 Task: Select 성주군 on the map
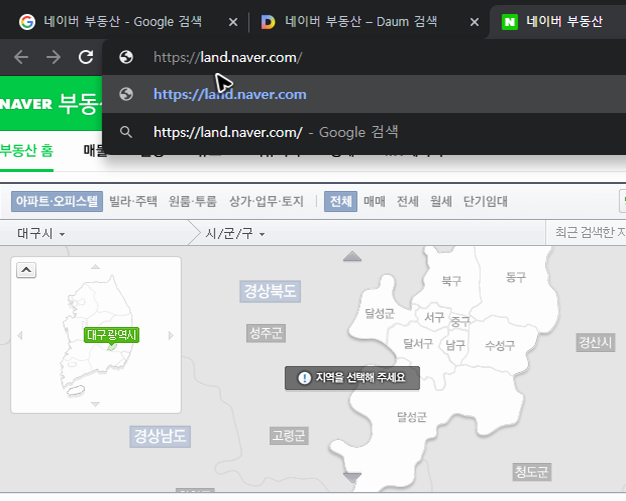coord(266,333)
